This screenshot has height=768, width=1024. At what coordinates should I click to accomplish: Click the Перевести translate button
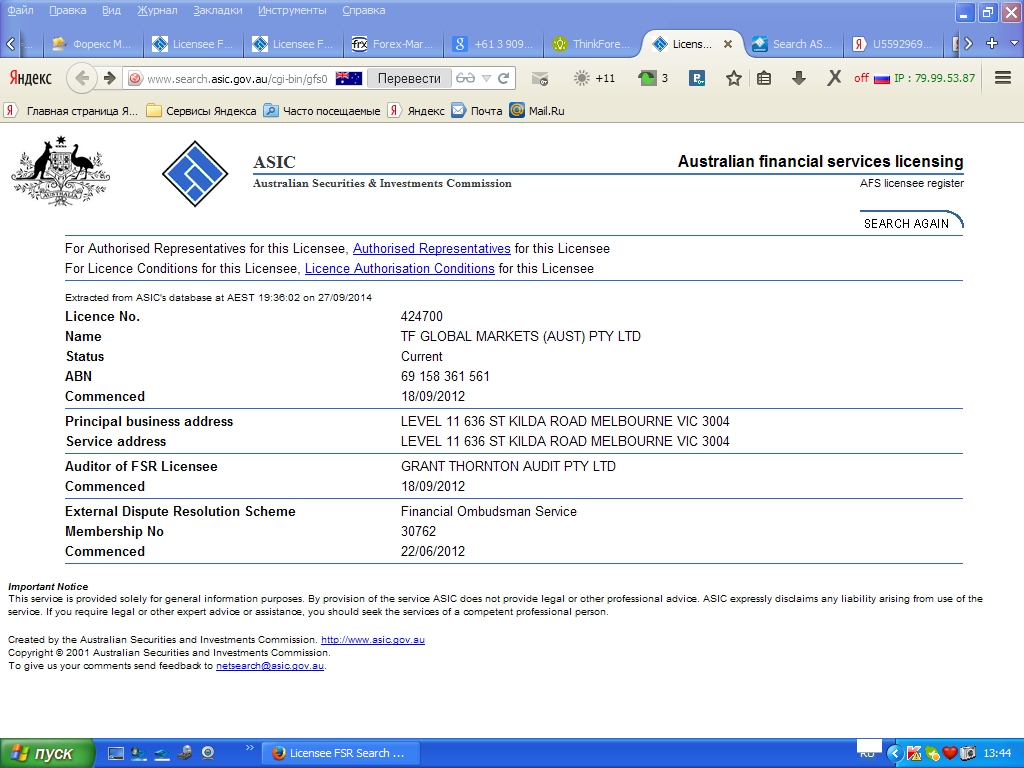[409, 78]
